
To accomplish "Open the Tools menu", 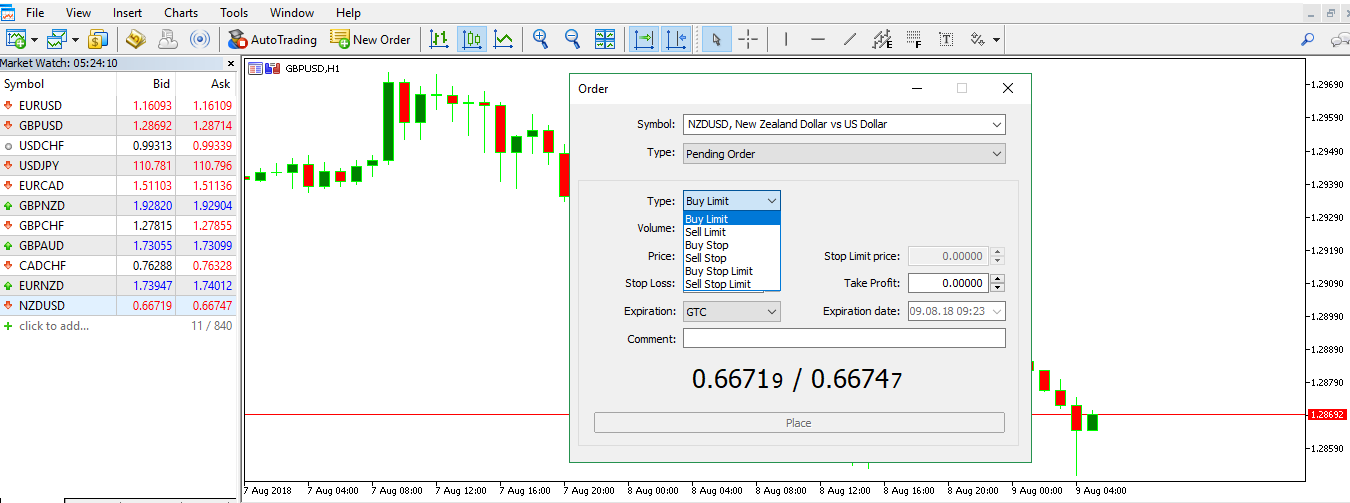I will pos(234,13).
